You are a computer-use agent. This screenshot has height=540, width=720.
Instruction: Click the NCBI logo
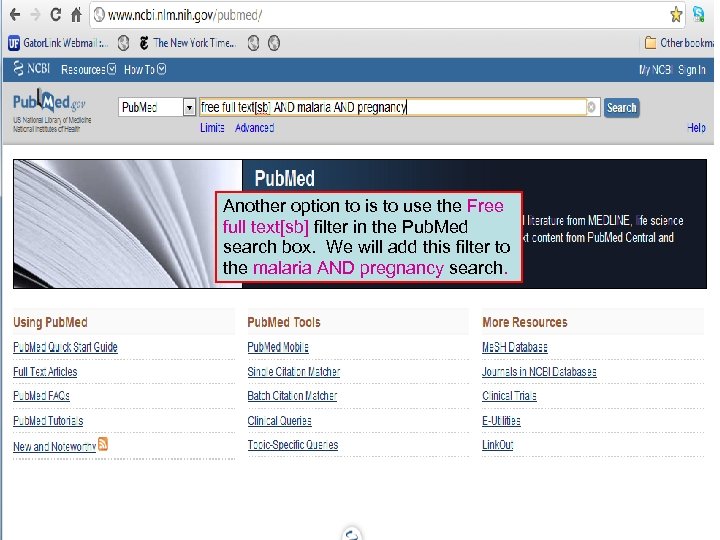pyautogui.click(x=32, y=69)
